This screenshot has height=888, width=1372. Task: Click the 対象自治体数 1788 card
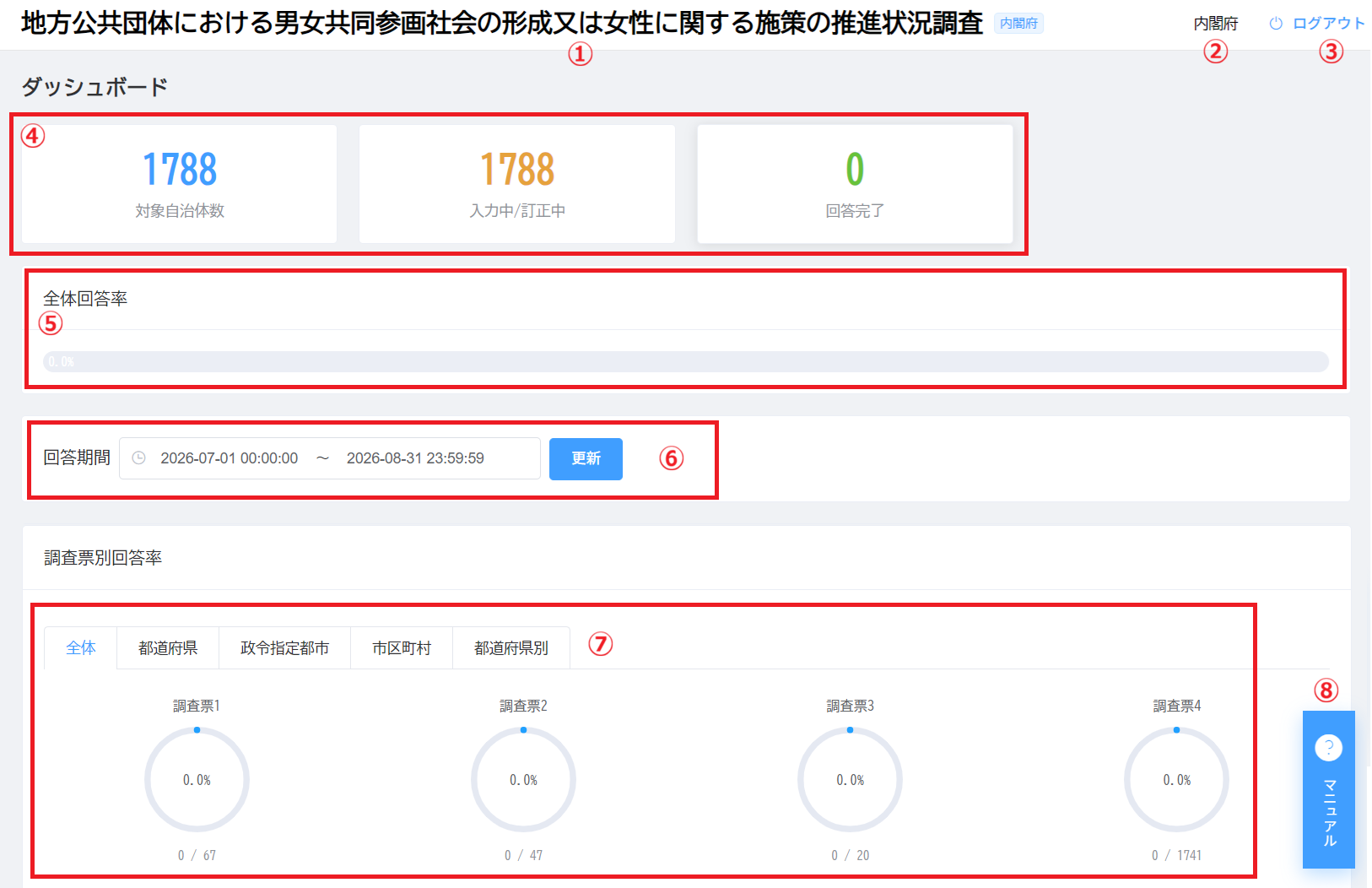(x=180, y=184)
